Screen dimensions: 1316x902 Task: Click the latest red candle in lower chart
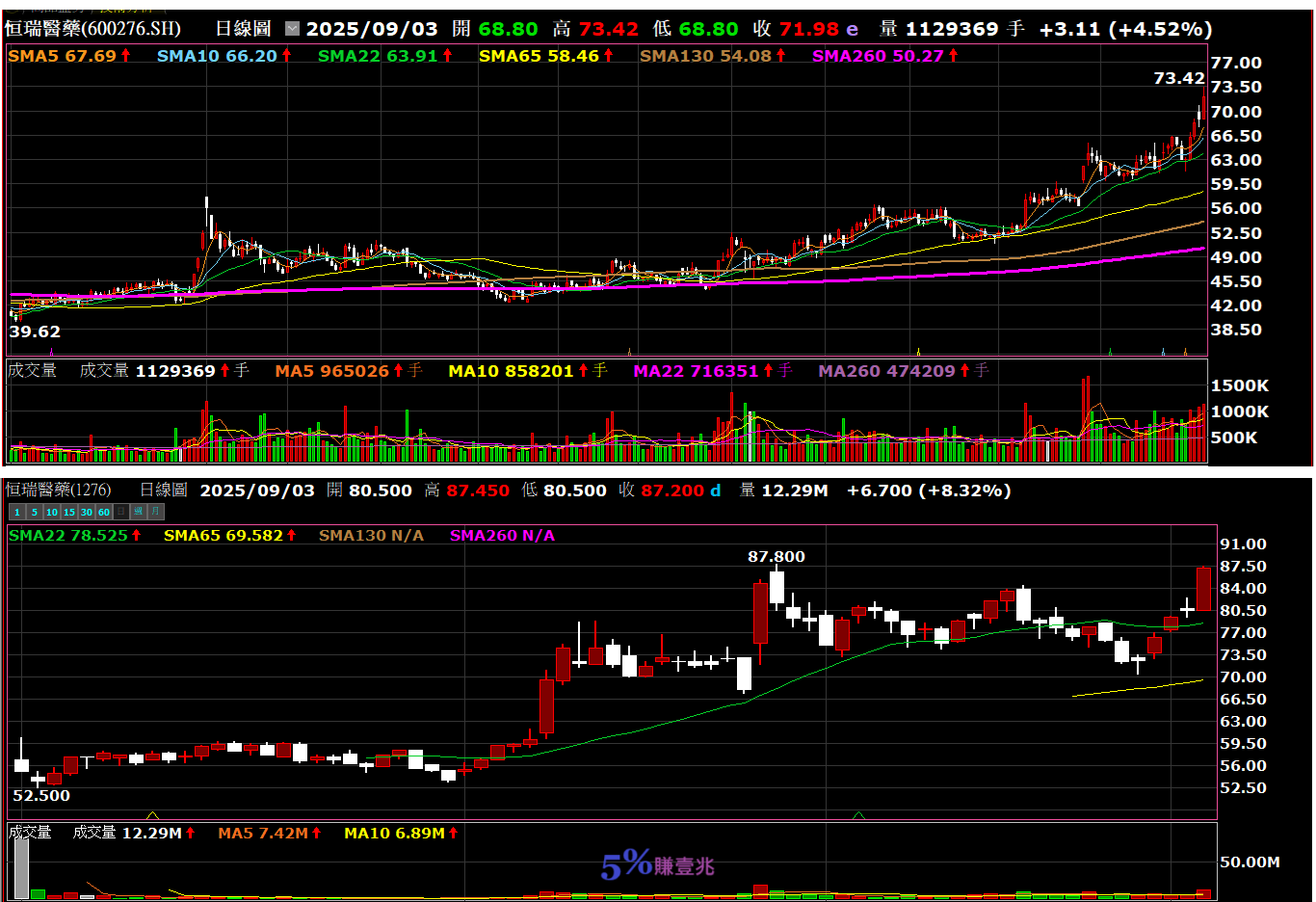tap(1204, 589)
